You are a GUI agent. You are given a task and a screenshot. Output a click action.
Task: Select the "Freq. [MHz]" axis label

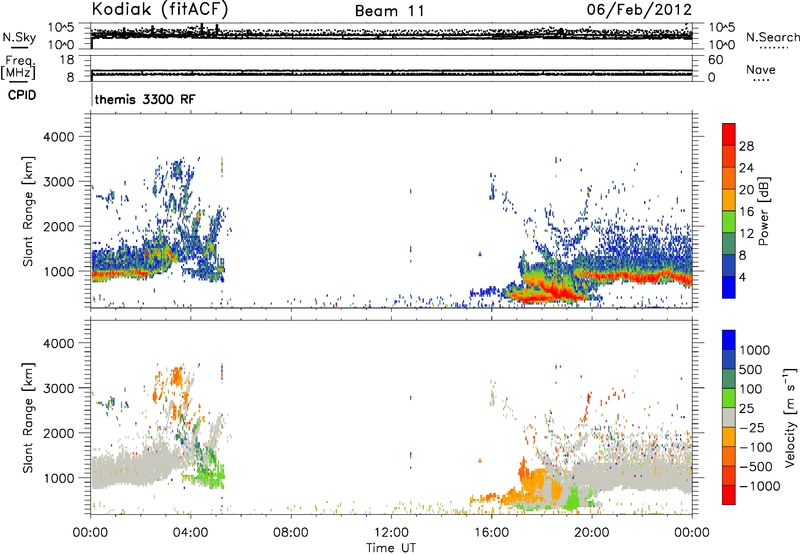pyautogui.click(x=18, y=67)
